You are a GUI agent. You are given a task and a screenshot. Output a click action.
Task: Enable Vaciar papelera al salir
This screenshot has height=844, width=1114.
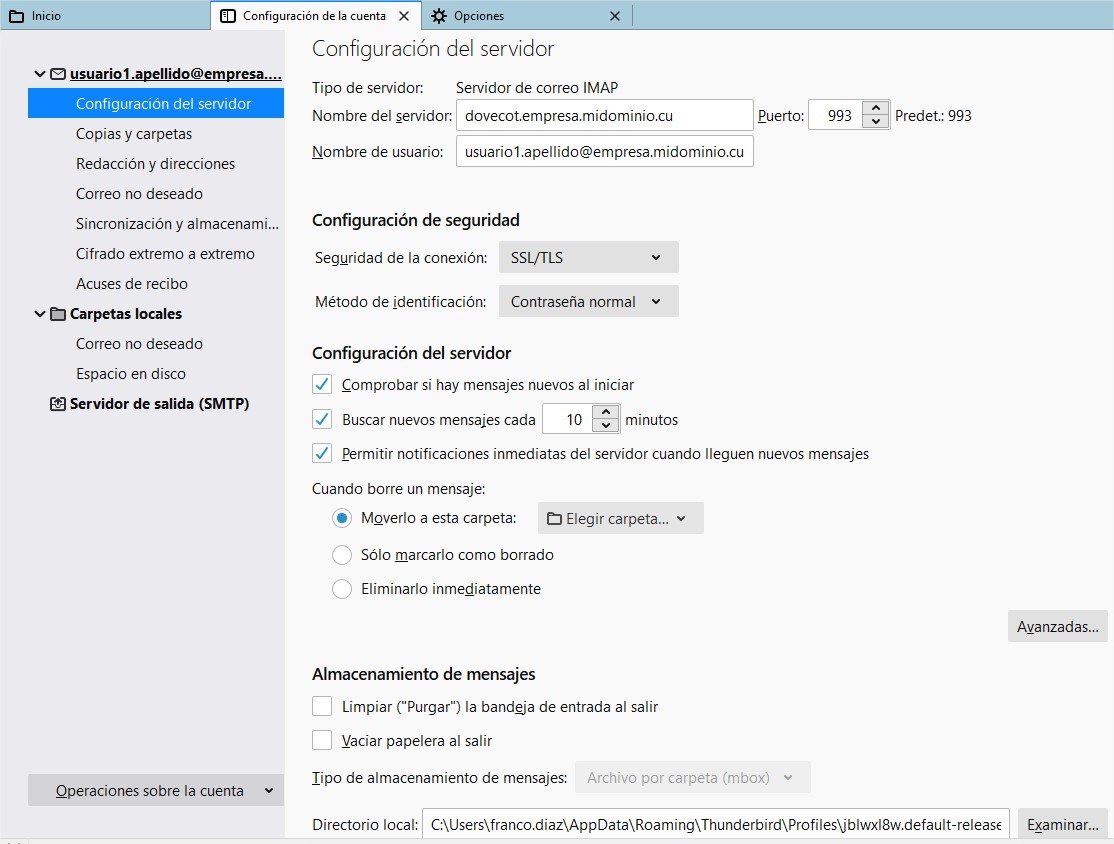click(322, 740)
